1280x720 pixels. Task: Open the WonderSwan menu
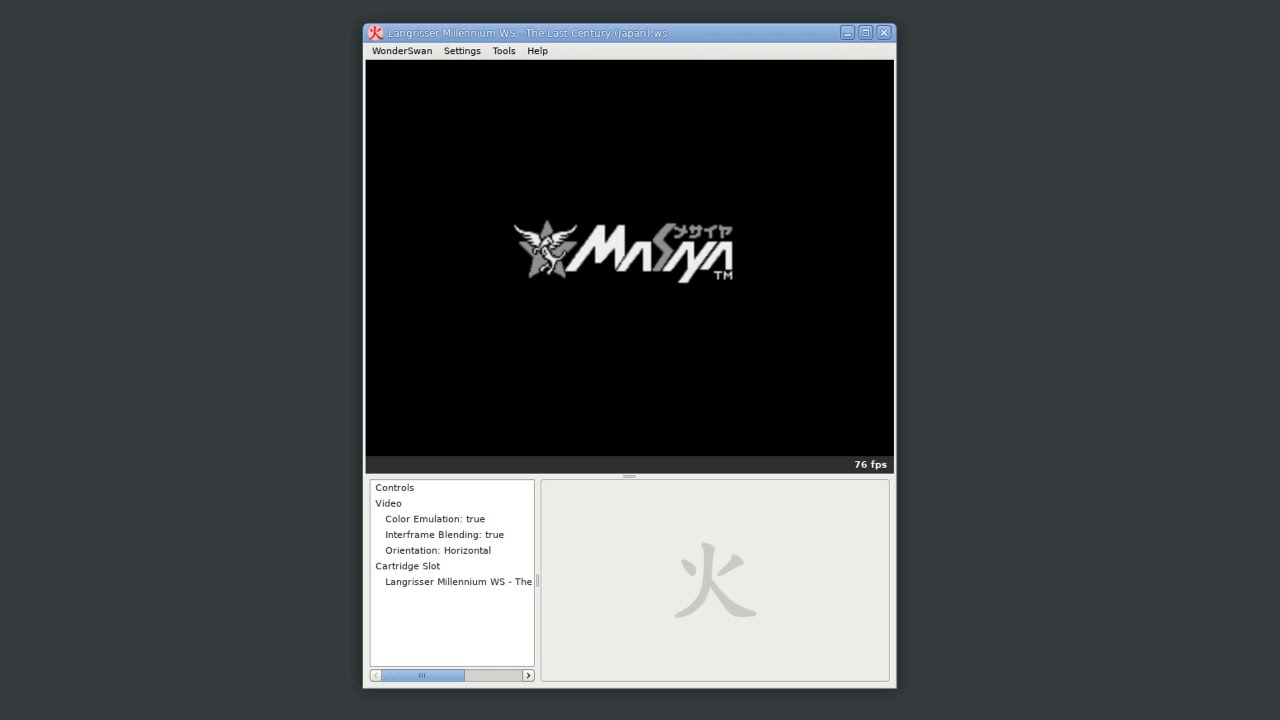point(402,51)
